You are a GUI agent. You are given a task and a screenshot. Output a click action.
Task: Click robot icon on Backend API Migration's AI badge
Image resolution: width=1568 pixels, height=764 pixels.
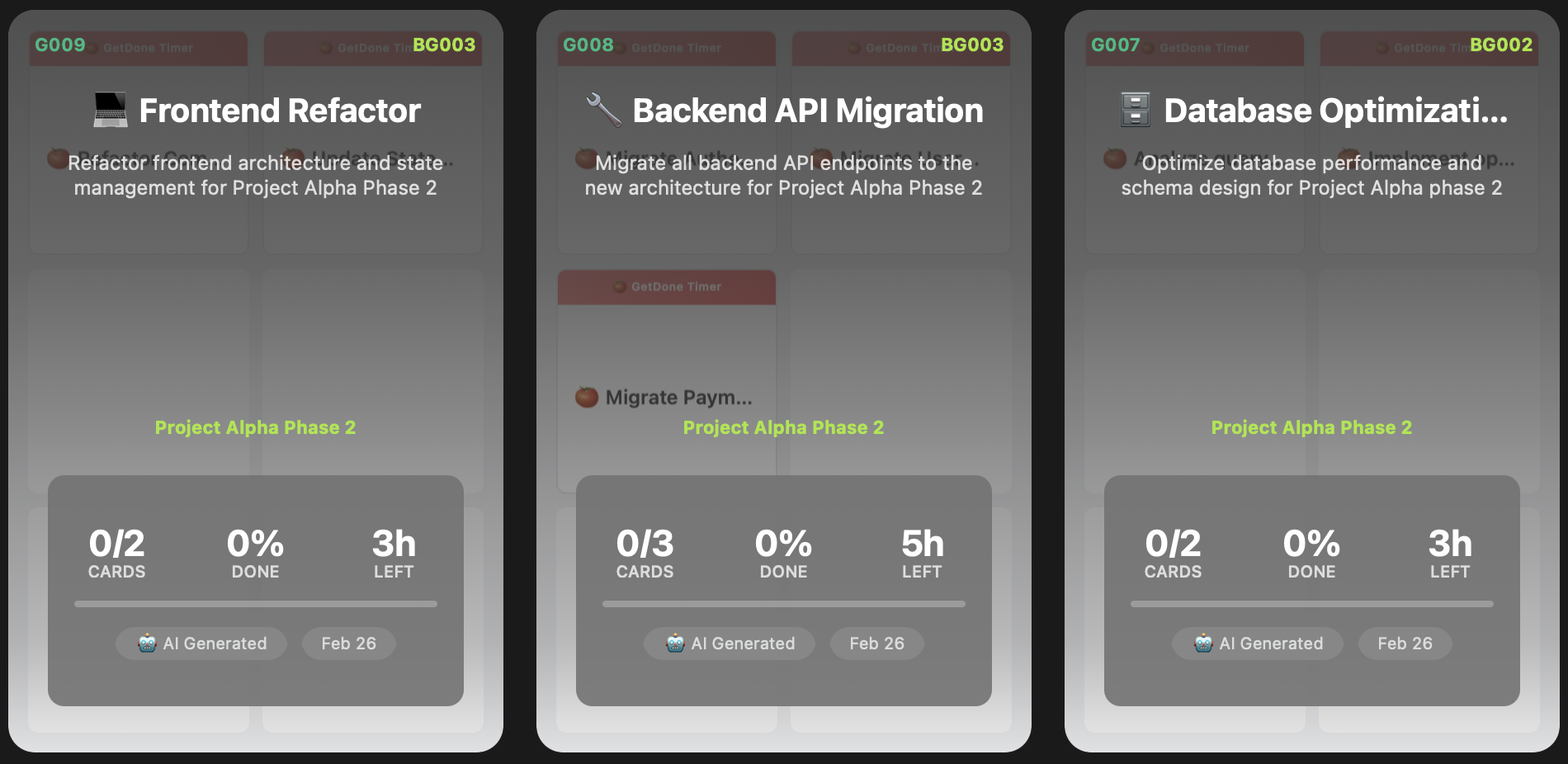pyautogui.click(x=676, y=644)
